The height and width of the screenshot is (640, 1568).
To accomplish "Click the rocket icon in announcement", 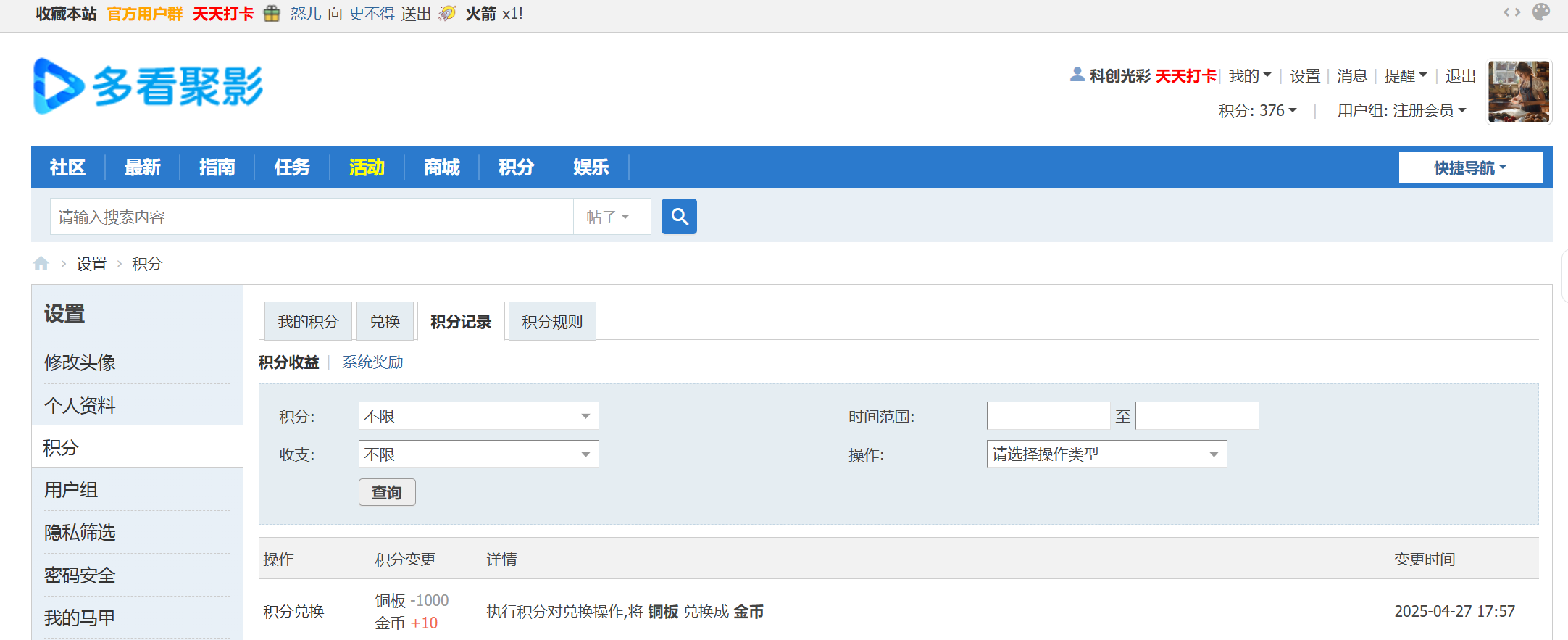I will (448, 14).
